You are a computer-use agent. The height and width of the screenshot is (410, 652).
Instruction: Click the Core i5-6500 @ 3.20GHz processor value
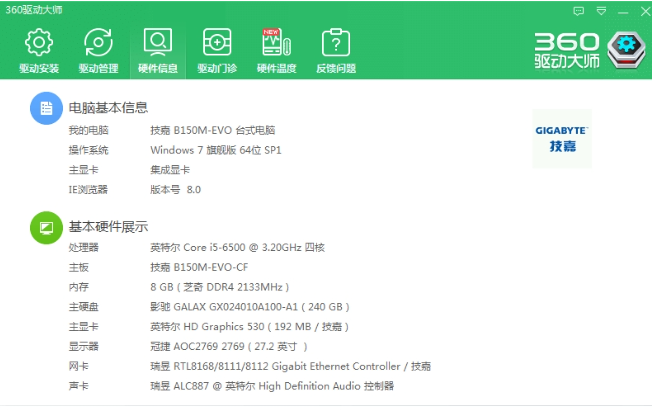pos(237,247)
